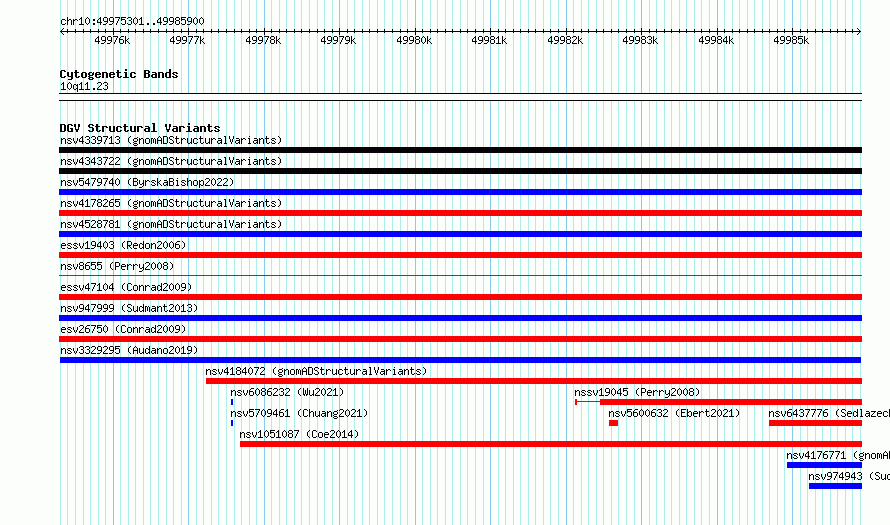Image resolution: width=890 pixels, height=525 pixels.
Task: Click the red bar under essv47104
Action: tap(460, 297)
